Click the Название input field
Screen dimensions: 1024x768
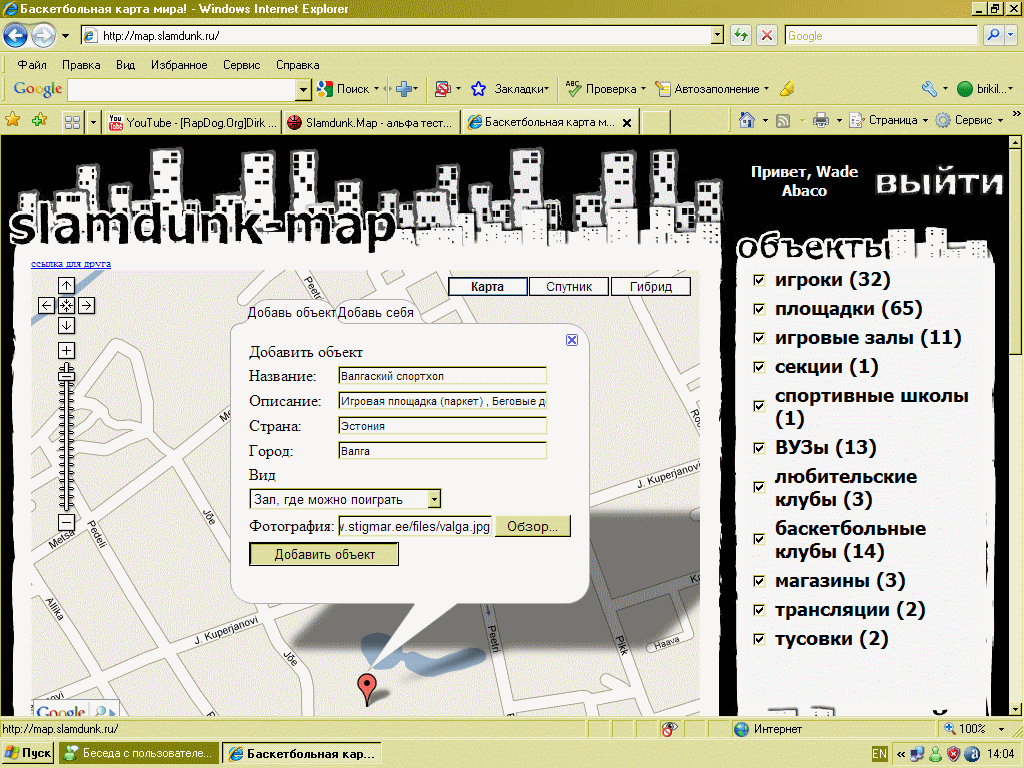click(443, 376)
